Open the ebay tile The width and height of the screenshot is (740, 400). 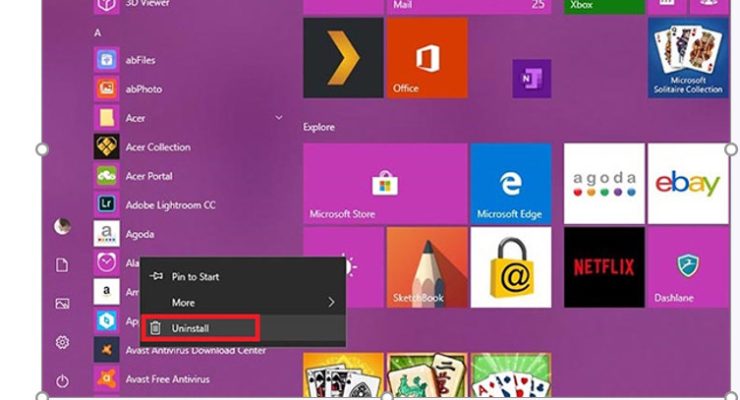point(689,183)
